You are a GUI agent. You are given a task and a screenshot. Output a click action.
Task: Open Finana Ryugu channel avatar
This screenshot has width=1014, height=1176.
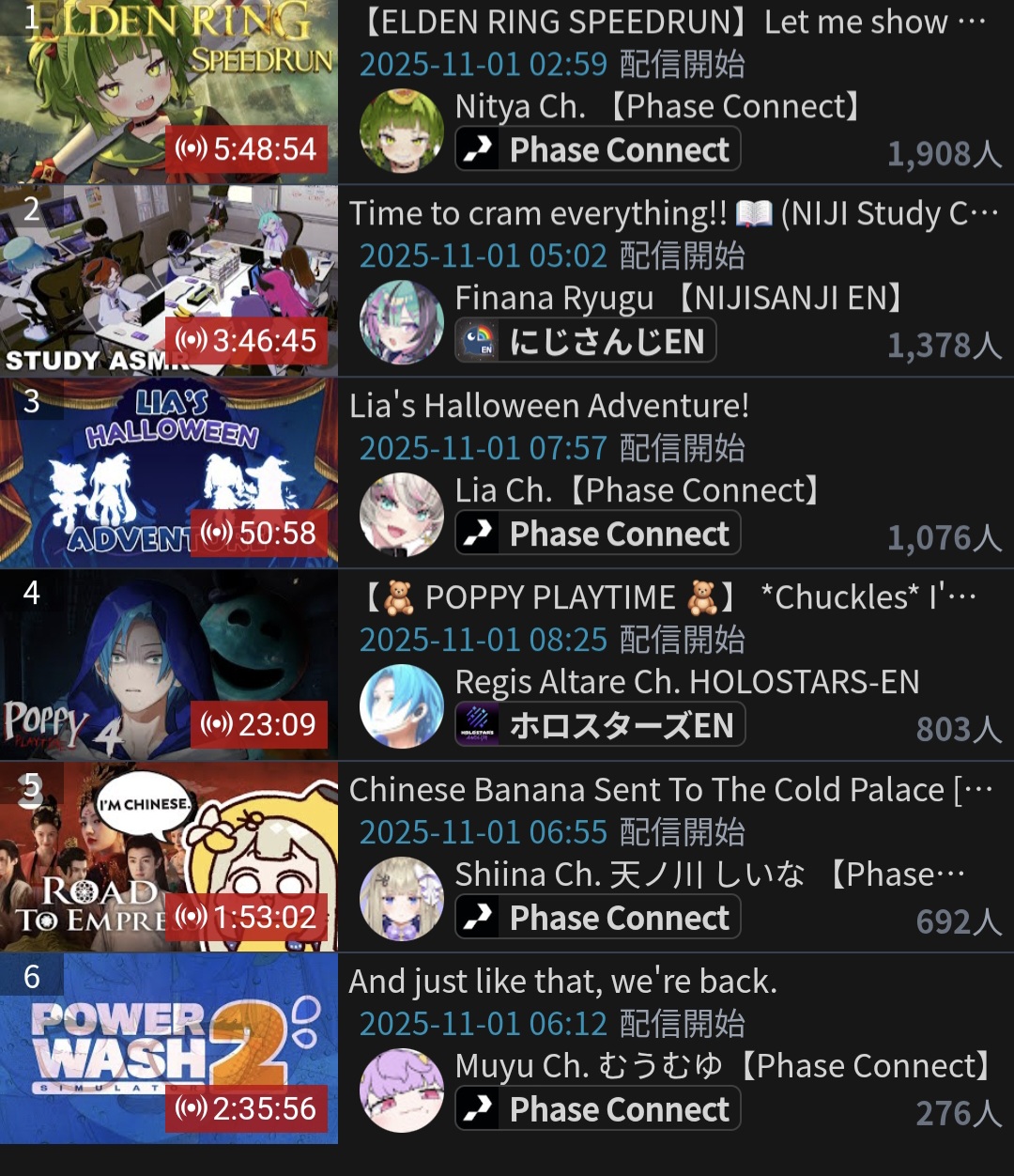(x=402, y=322)
